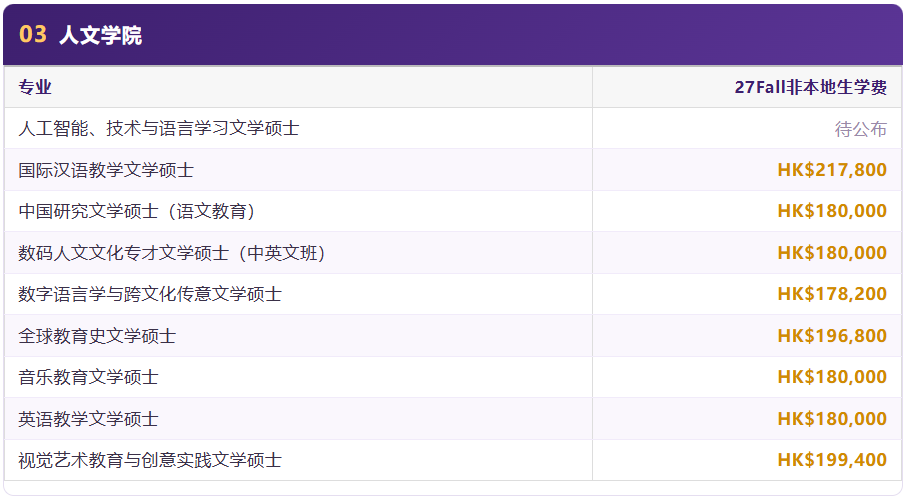Click the HK$196,800 tuition fee
The width and height of the screenshot is (905, 499).
click(x=832, y=336)
